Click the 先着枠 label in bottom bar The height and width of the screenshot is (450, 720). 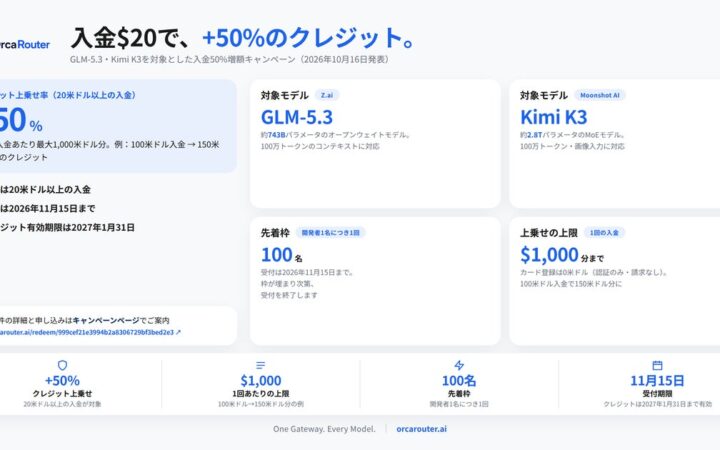459,394
